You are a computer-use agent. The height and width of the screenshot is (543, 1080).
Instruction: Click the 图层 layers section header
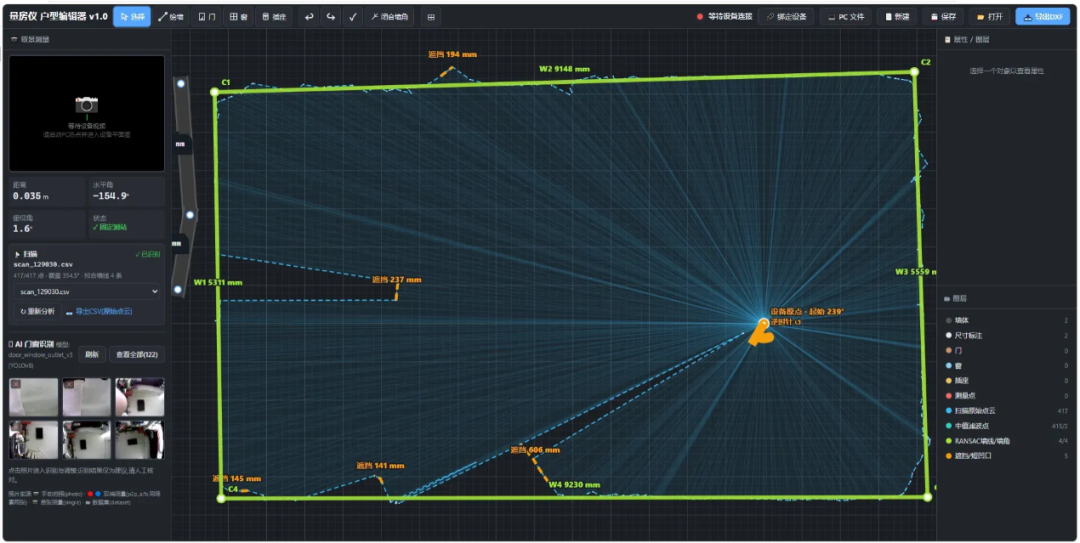point(957,298)
